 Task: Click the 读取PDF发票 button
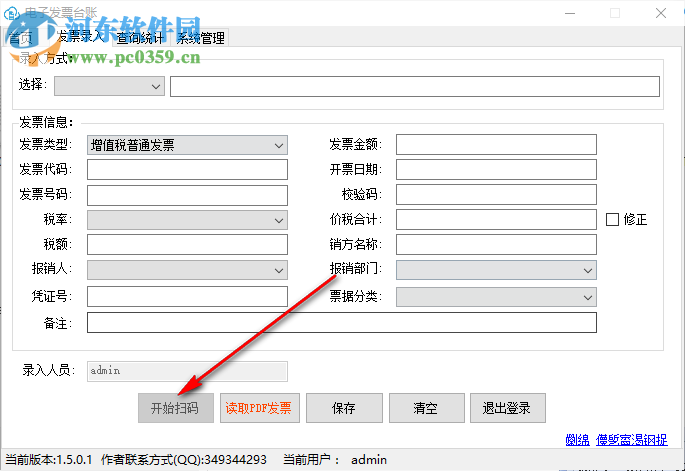point(259,408)
